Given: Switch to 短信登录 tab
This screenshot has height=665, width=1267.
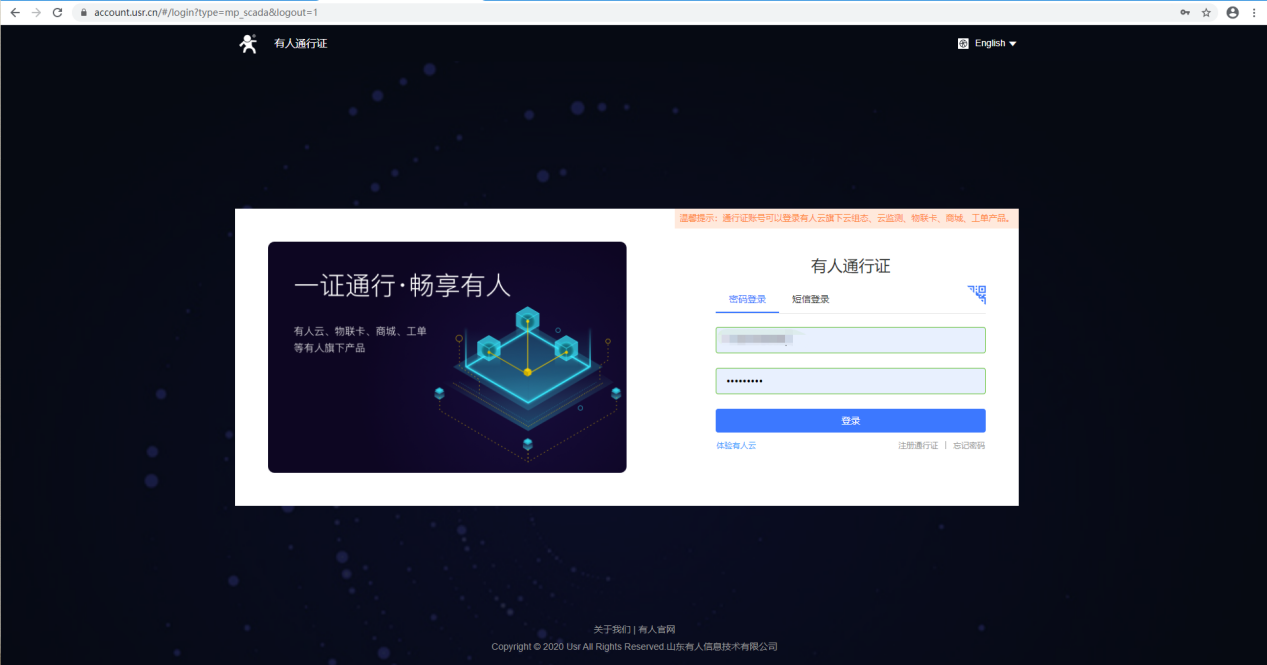Looking at the screenshot, I should (810, 299).
